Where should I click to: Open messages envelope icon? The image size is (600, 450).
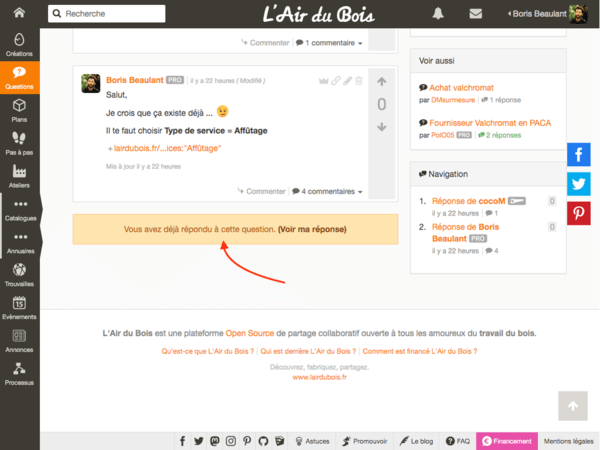(x=475, y=14)
